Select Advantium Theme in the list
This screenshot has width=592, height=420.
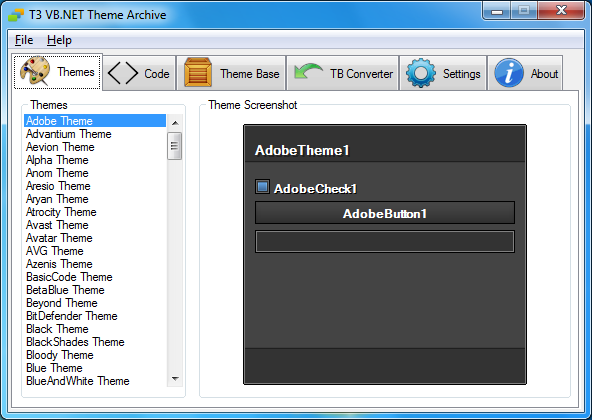[95, 134]
